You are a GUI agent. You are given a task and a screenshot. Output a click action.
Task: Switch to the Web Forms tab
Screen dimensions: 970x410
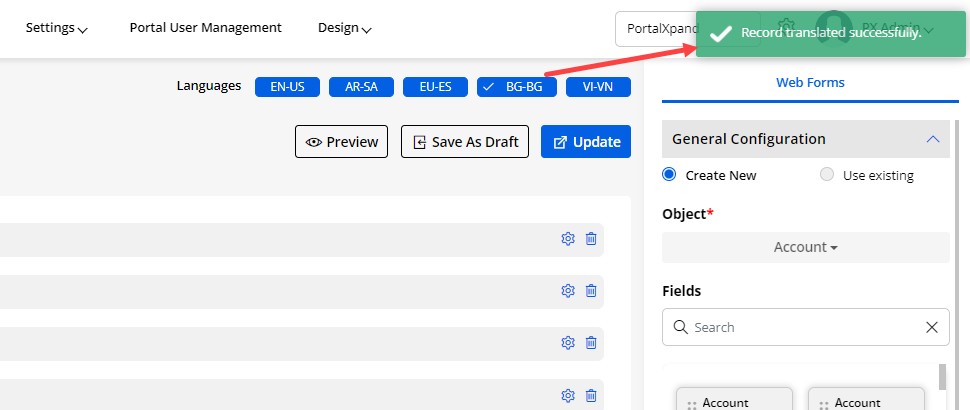click(810, 83)
